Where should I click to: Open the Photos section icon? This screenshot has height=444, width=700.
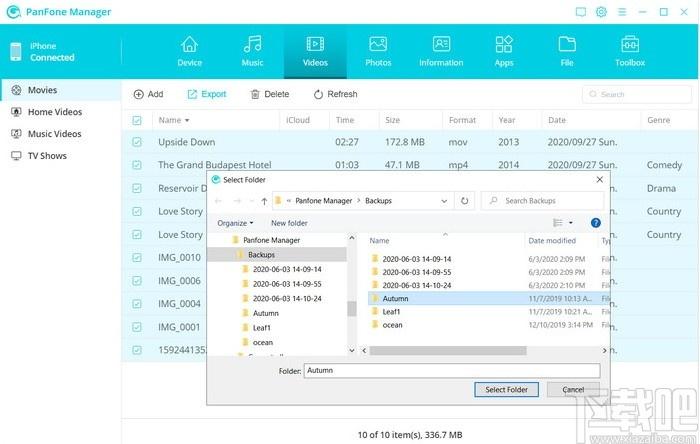(x=378, y=44)
